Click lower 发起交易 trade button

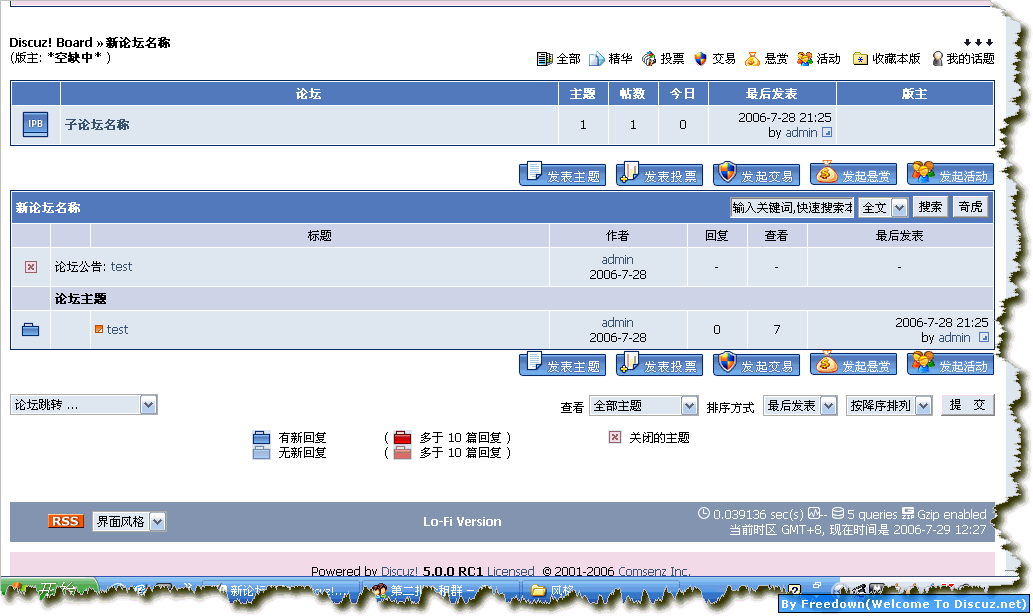(756, 364)
